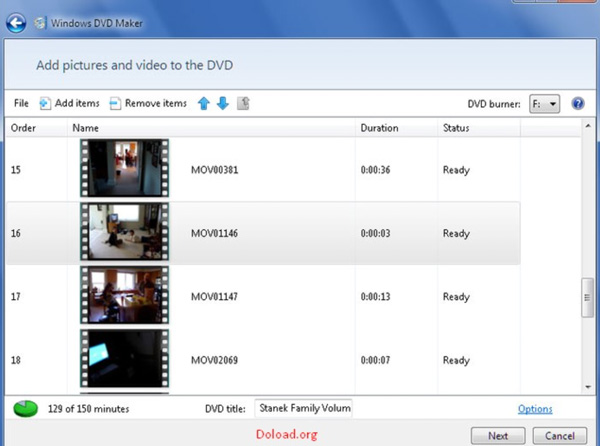Select the MOV01146 video thumbnail
Screen dimensions: 600x446
tap(124, 231)
